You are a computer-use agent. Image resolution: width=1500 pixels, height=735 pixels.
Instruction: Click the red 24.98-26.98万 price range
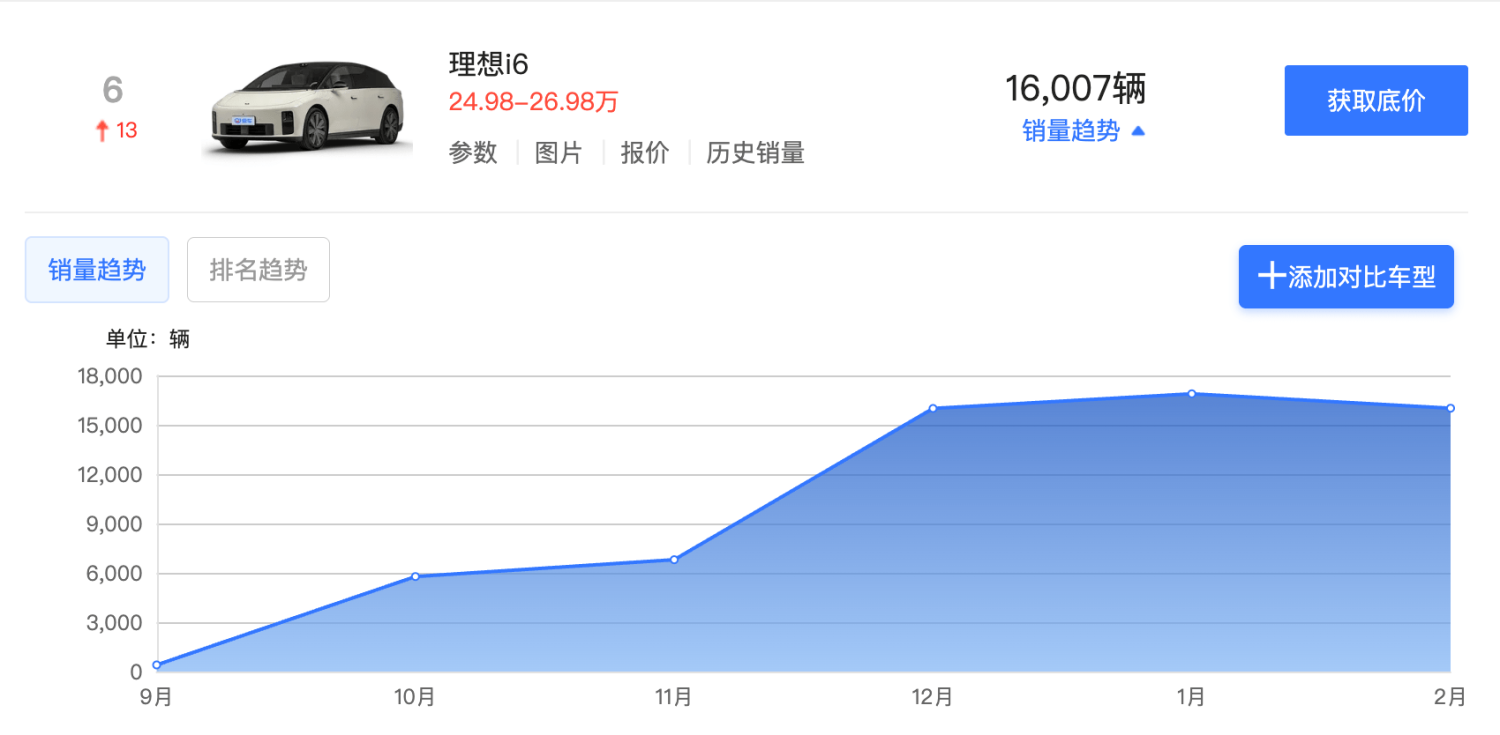533,102
